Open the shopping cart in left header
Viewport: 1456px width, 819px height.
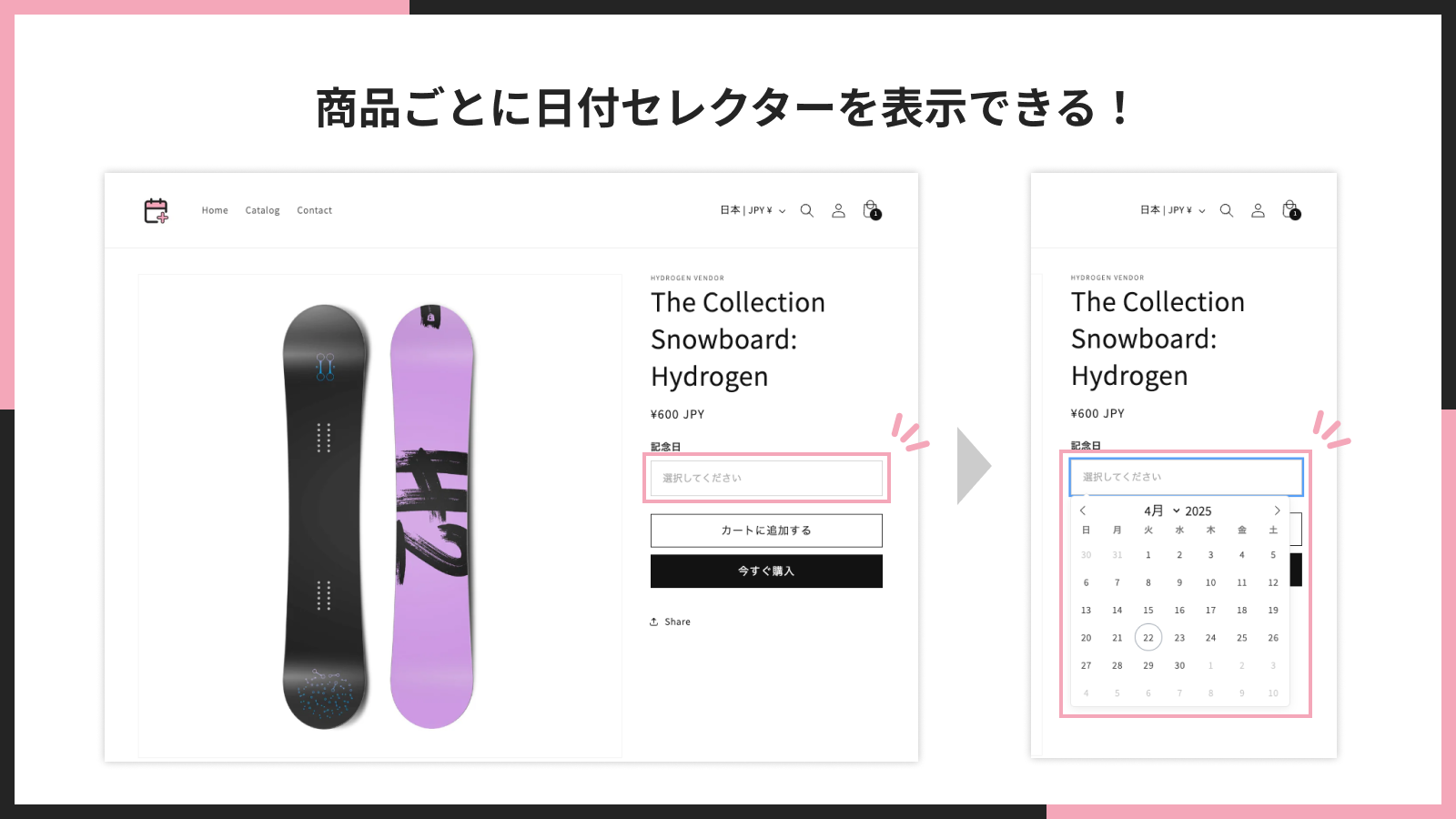[872, 210]
